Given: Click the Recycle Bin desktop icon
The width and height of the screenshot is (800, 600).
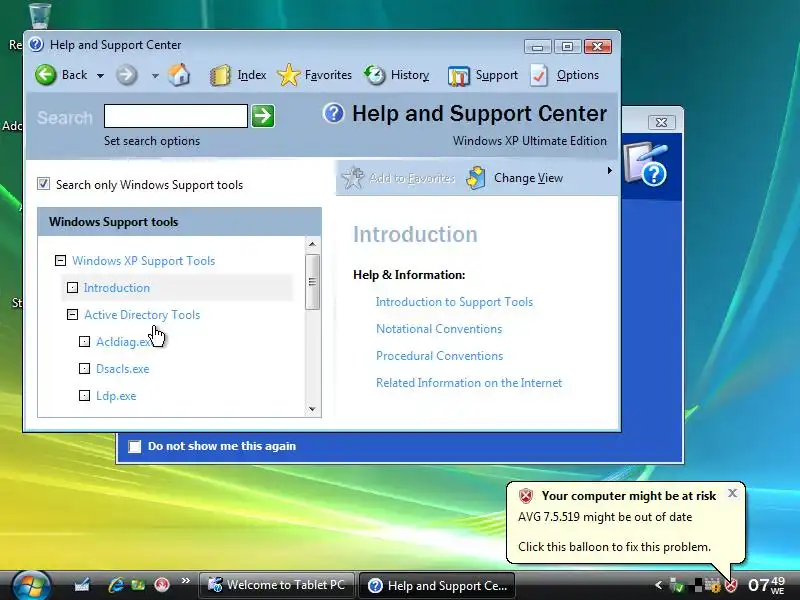Looking at the screenshot, I should 39,15.
